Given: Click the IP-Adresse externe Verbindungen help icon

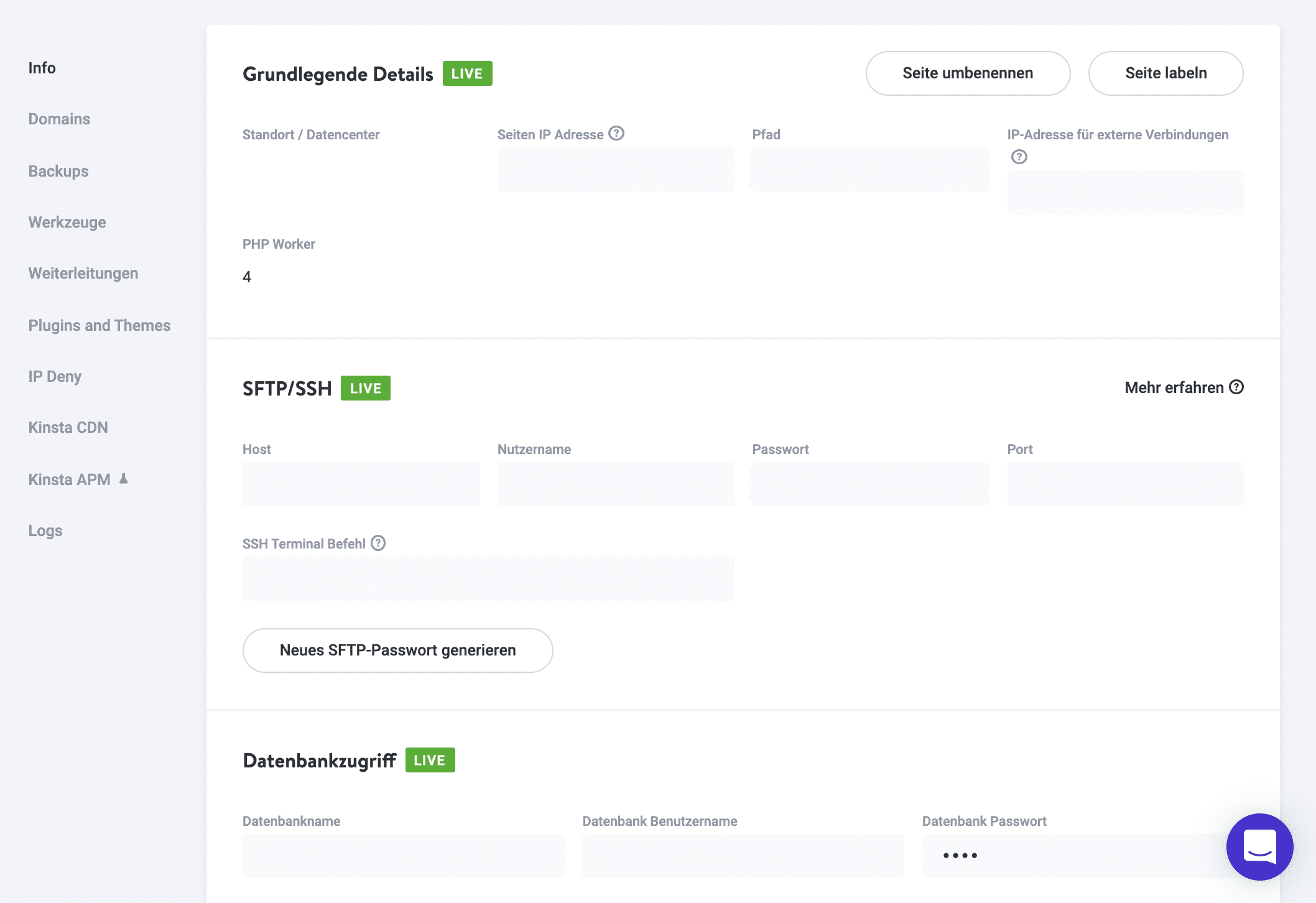Looking at the screenshot, I should pyautogui.click(x=1019, y=156).
